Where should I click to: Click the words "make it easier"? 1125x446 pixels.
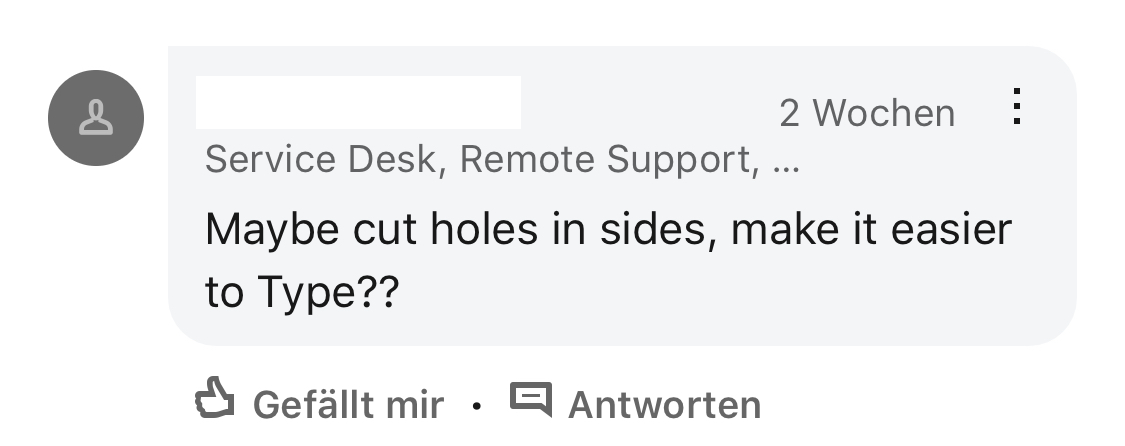point(872,230)
